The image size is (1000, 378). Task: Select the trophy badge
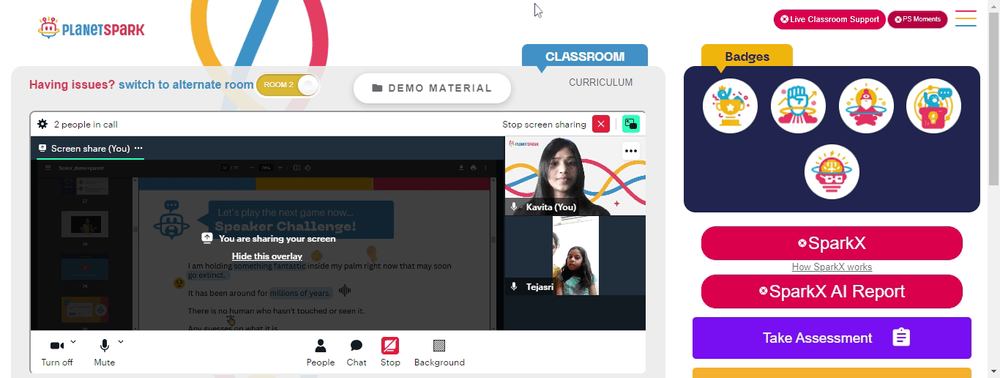[730, 106]
